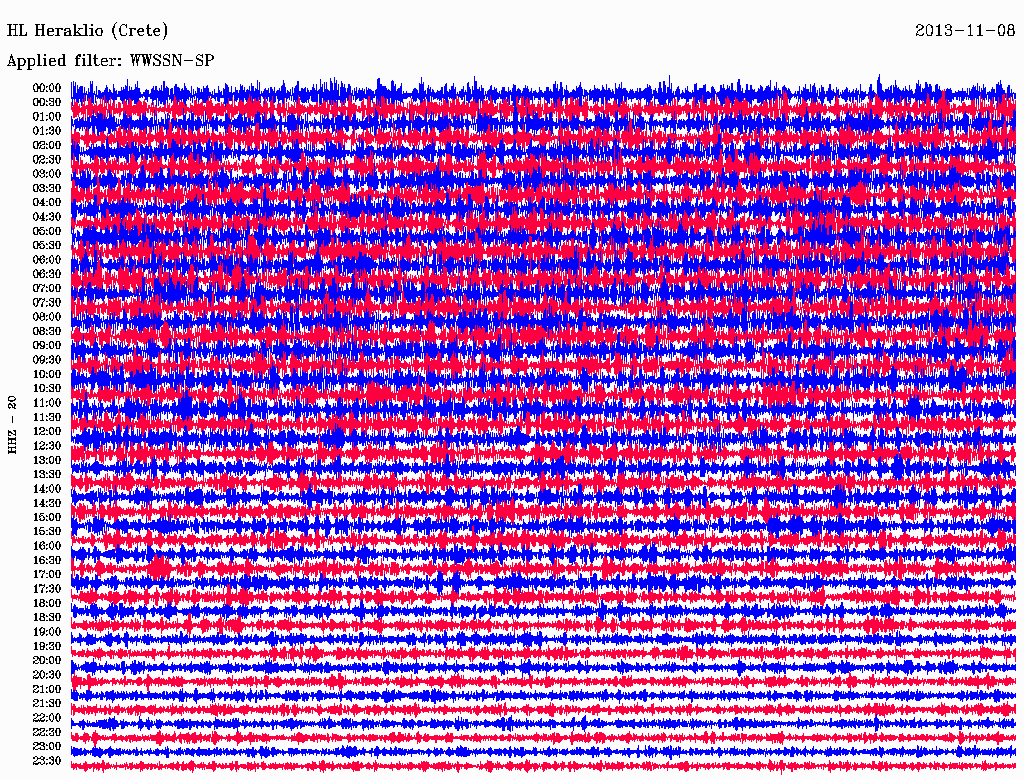This screenshot has width=1024, height=780.
Task: Click the '16:30' time label
Action: (x=47, y=560)
